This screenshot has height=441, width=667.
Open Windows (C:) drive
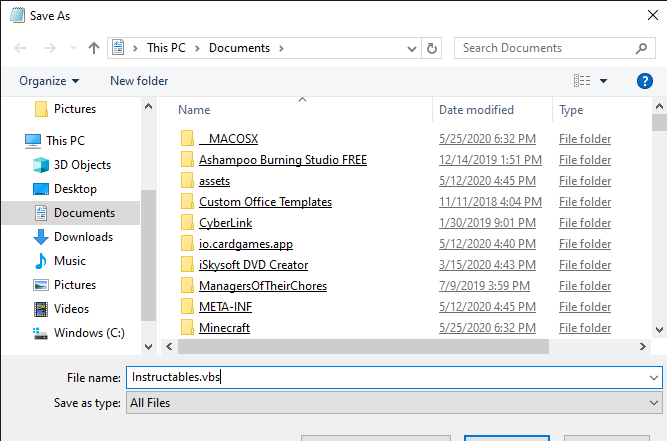click(x=79, y=333)
